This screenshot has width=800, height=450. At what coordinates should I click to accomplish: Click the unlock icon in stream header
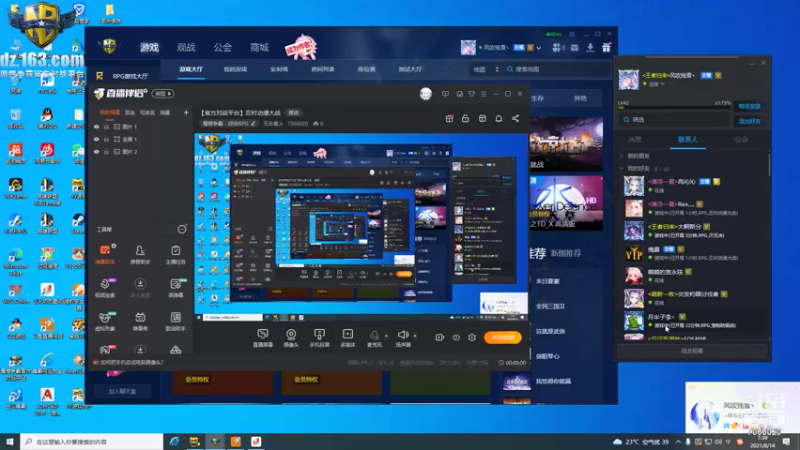coord(465,118)
